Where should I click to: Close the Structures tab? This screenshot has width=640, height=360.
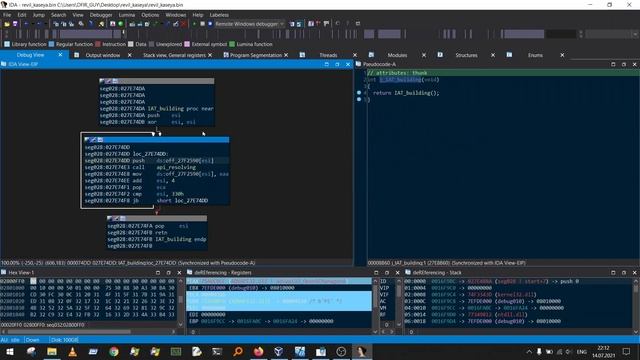(493, 55)
